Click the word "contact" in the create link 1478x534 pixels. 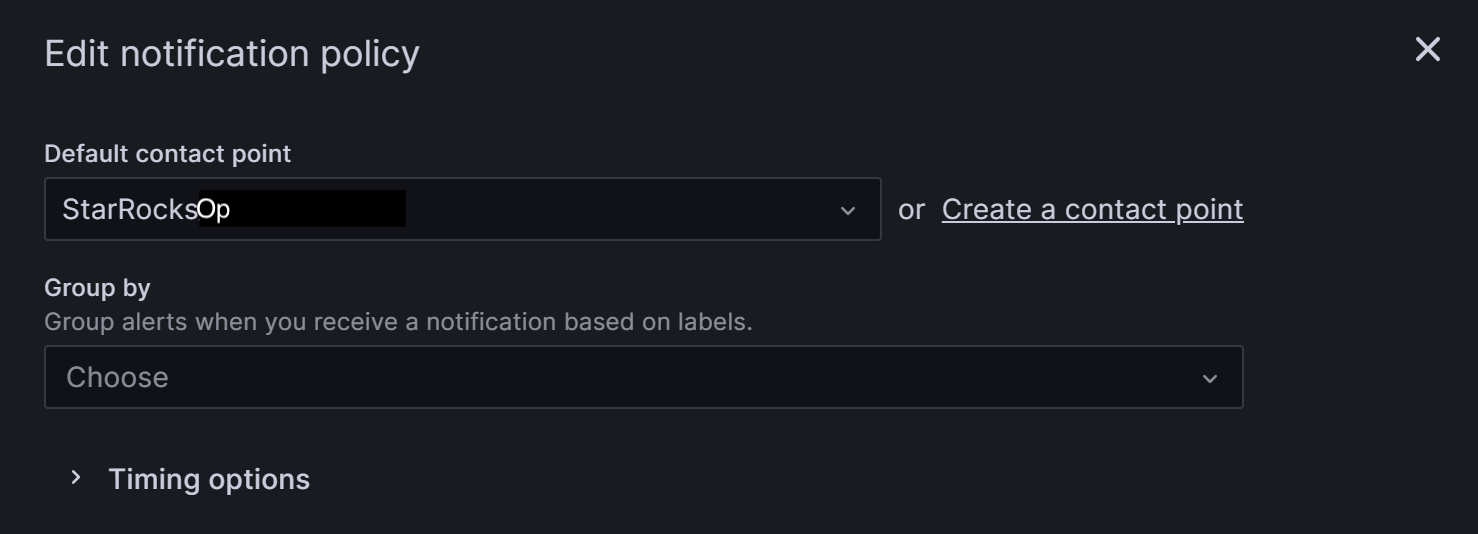(1110, 209)
